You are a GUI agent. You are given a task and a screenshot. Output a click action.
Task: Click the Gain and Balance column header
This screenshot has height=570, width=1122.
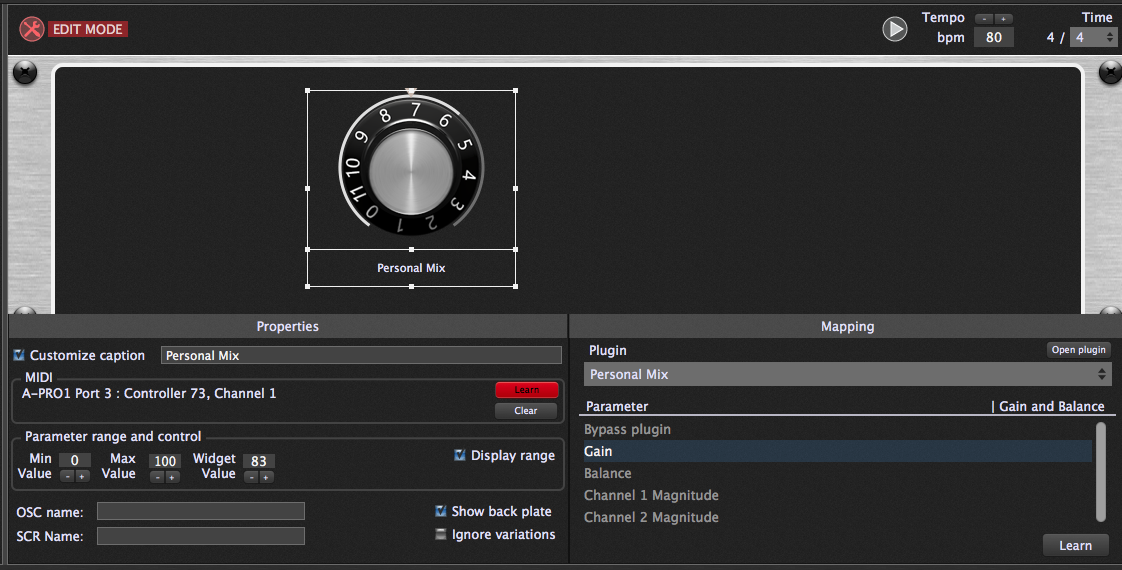click(x=1051, y=406)
